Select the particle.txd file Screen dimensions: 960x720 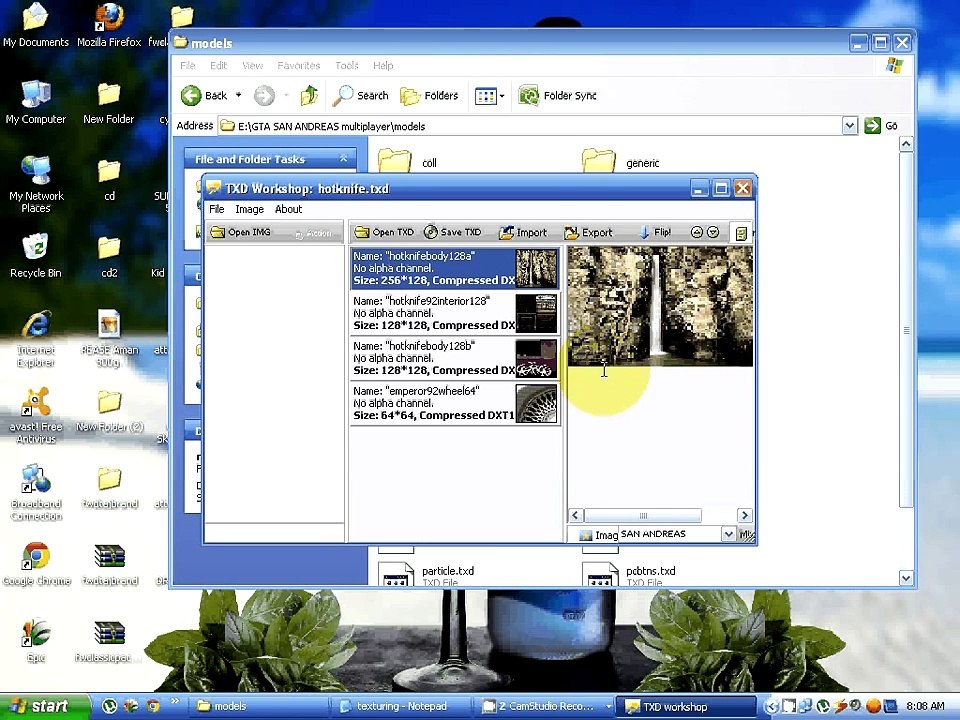coord(427,574)
